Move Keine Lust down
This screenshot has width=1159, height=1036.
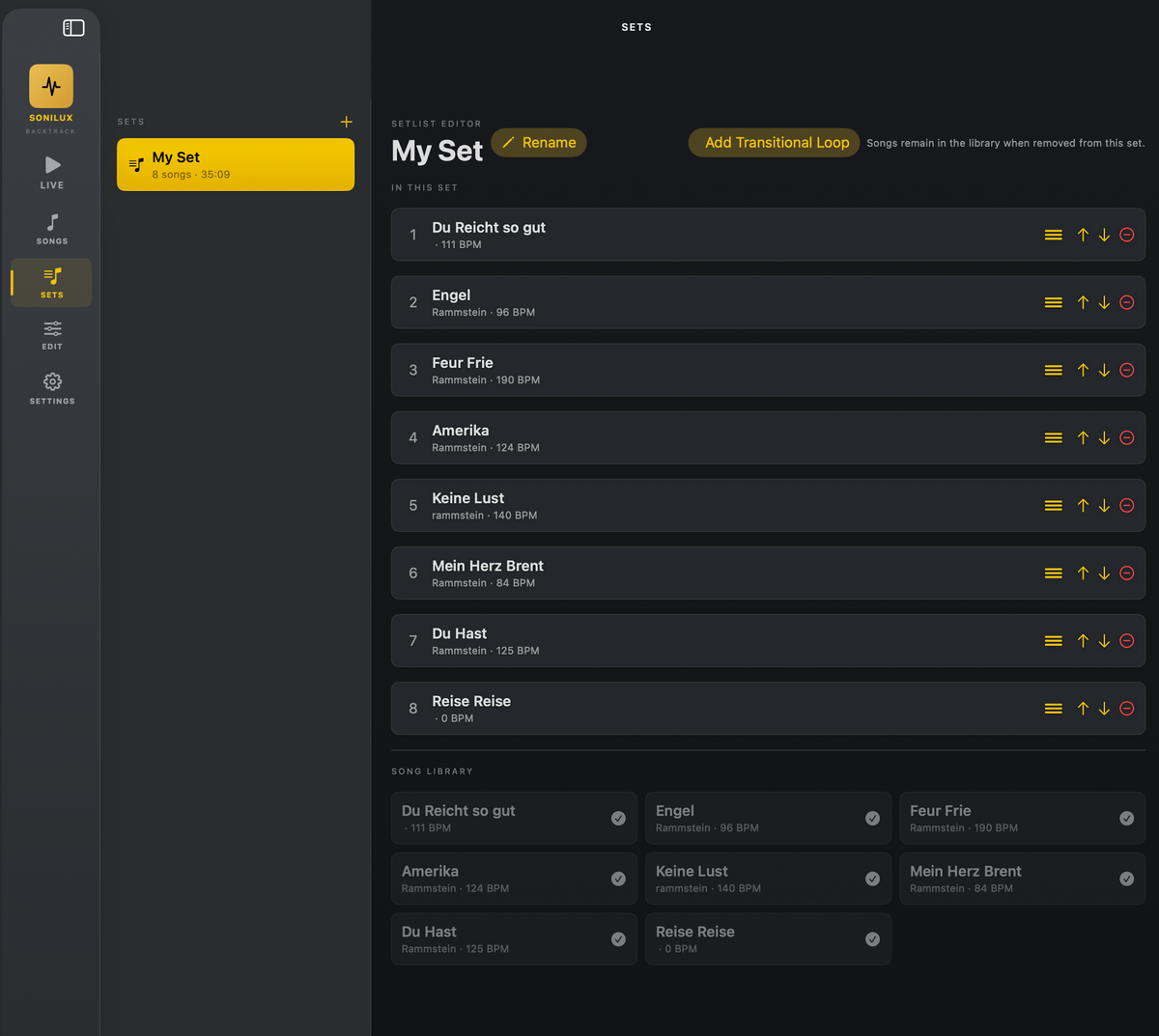(x=1104, y=505)
